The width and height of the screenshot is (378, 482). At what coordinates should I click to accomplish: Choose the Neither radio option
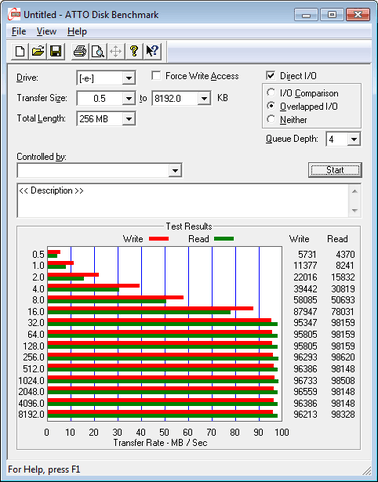pos(271,119)
